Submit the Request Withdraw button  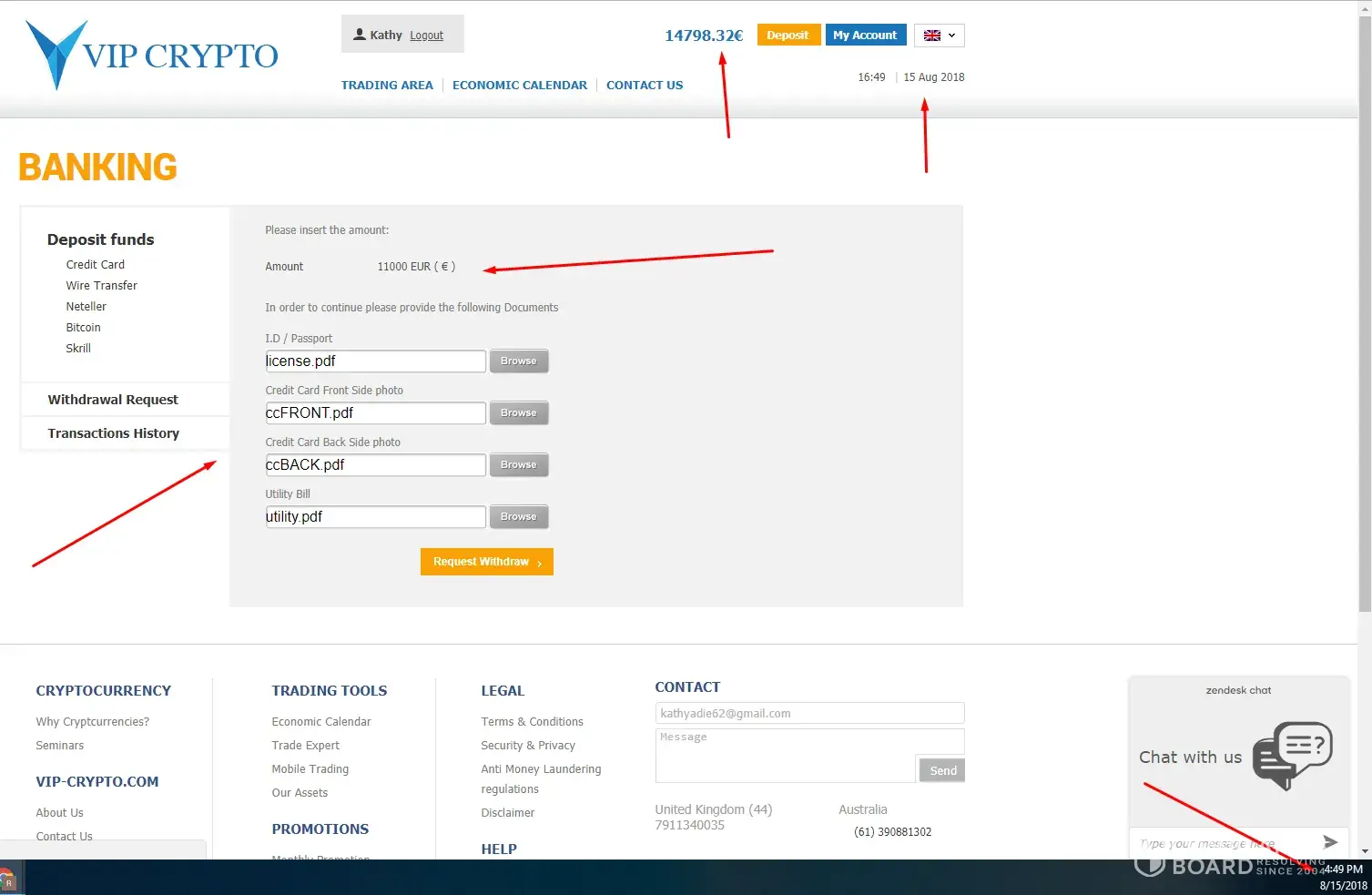(x=487, y=562)
